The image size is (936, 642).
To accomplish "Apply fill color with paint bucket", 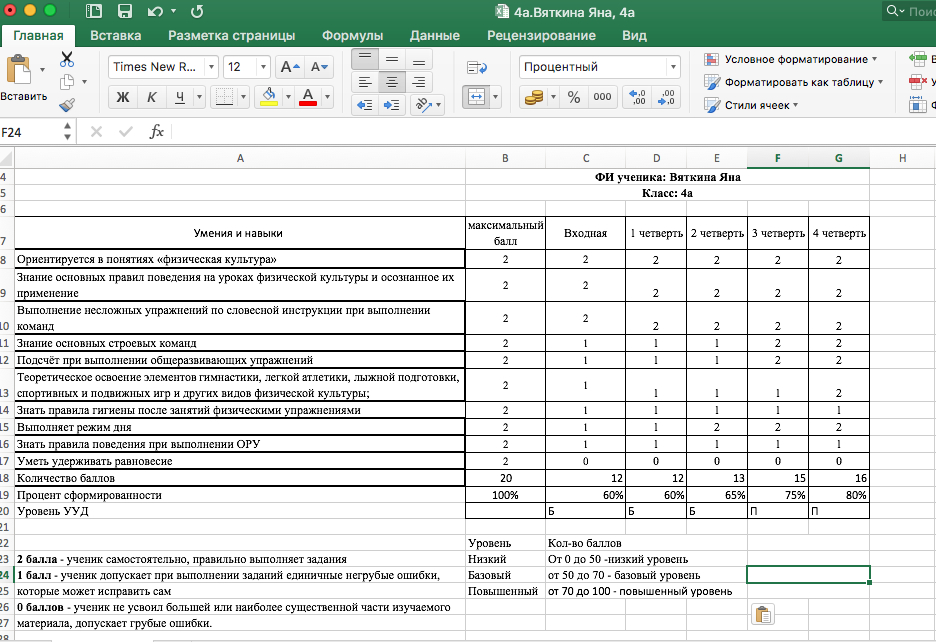I will point(269,96).
